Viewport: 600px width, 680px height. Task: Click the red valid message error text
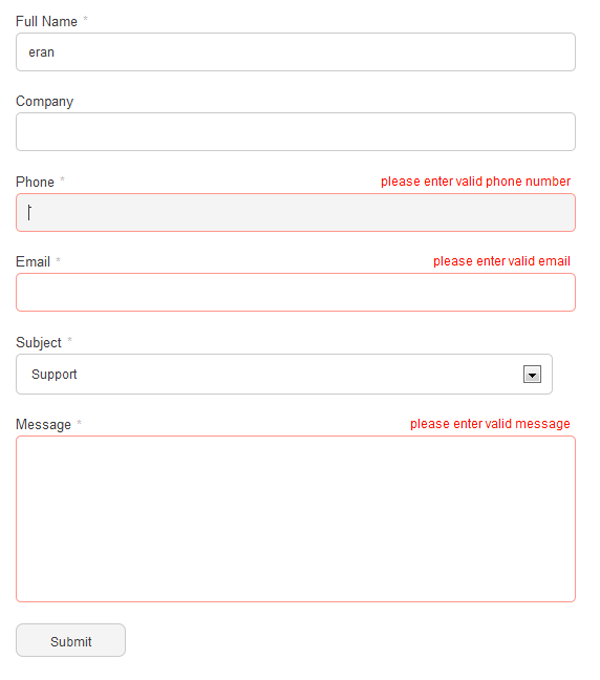(490, 424)
